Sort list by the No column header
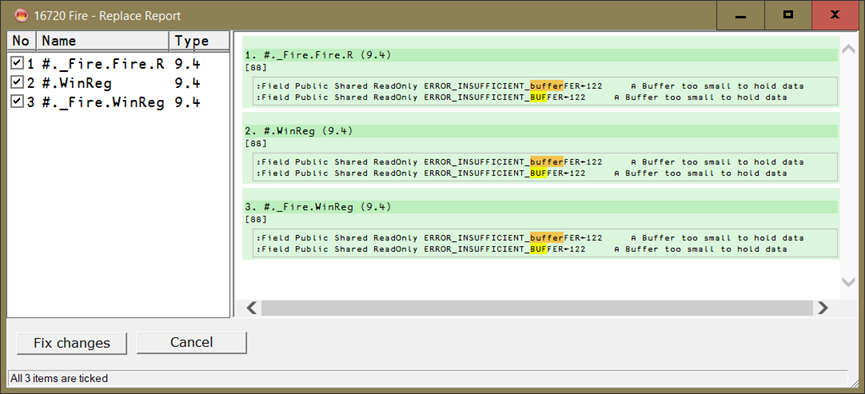865x394 pixels. click(22, 41)
